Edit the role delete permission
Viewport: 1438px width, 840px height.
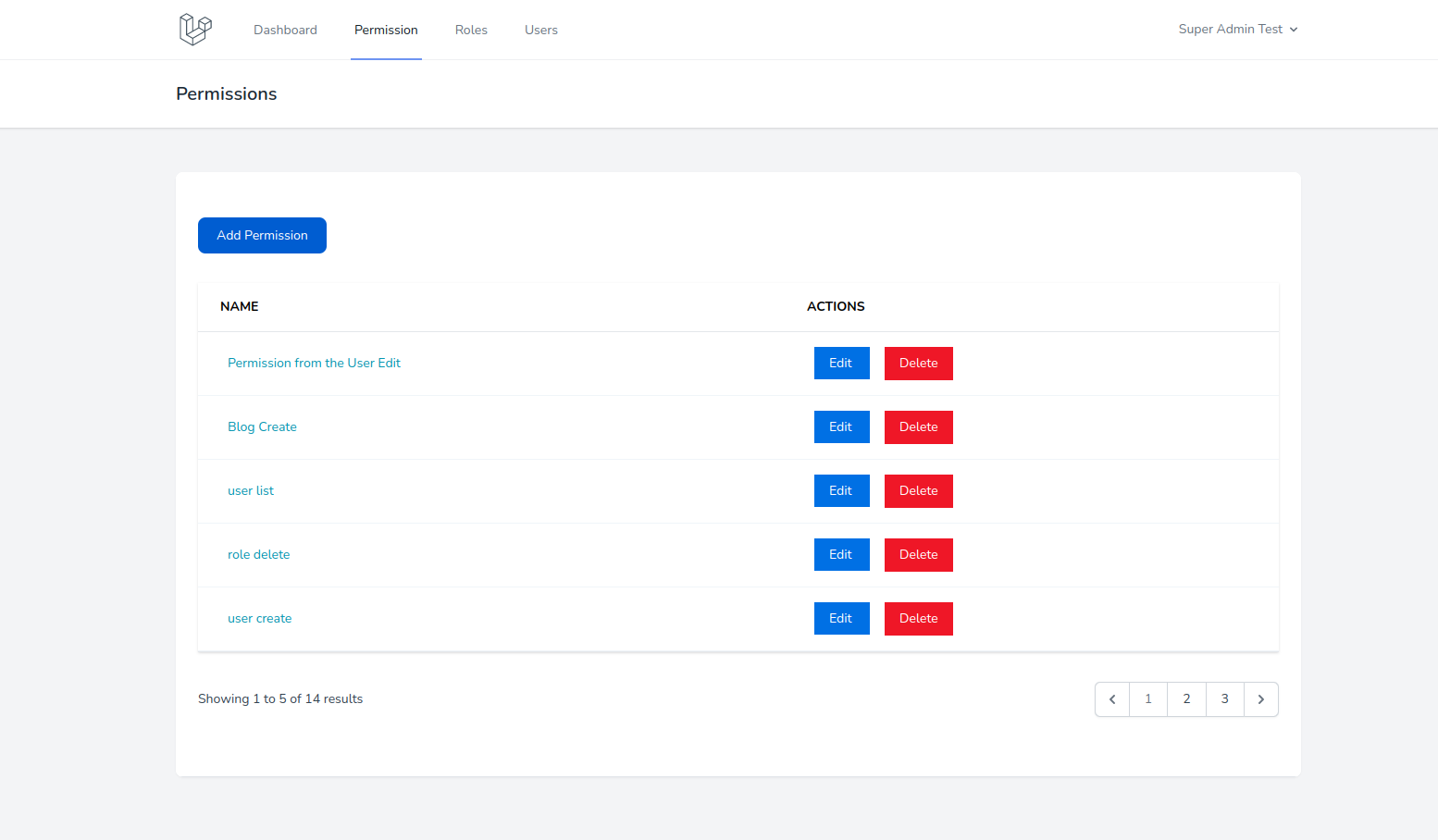point(841,554)
